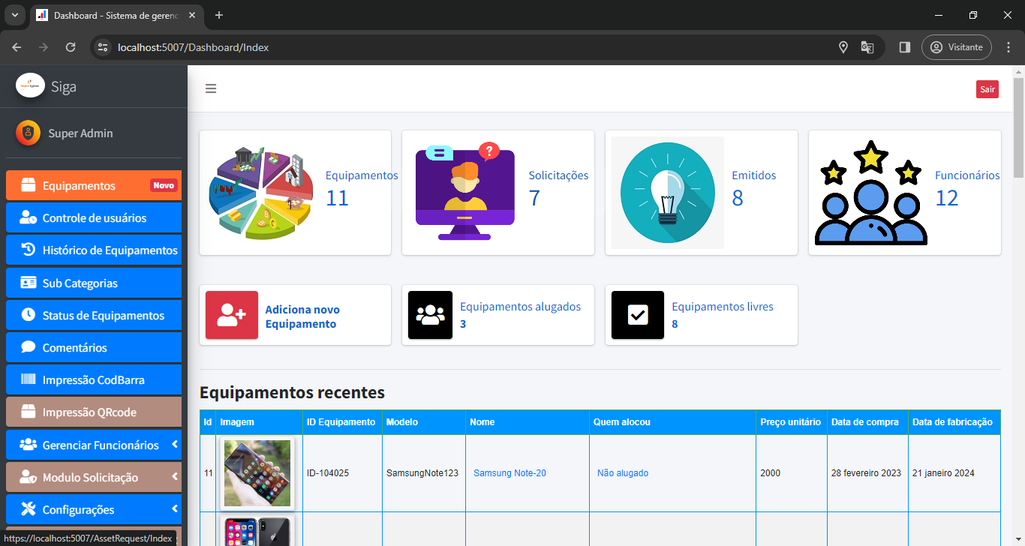Viewport: 1025px width, 546px height.
Task: Click the pie chart Equipamentos image
Action: (x=262, y=192)
